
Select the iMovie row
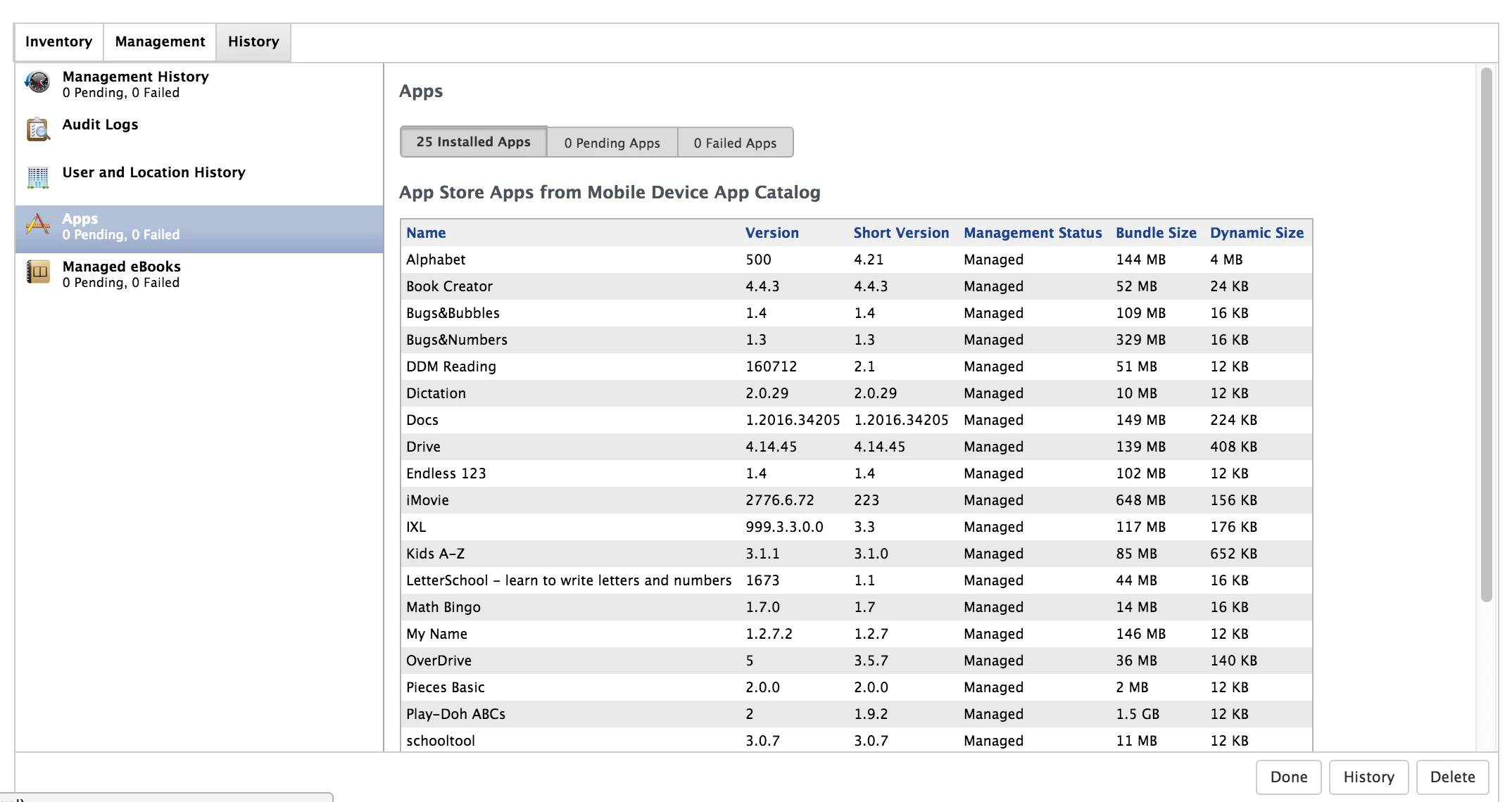coord(856,500)
